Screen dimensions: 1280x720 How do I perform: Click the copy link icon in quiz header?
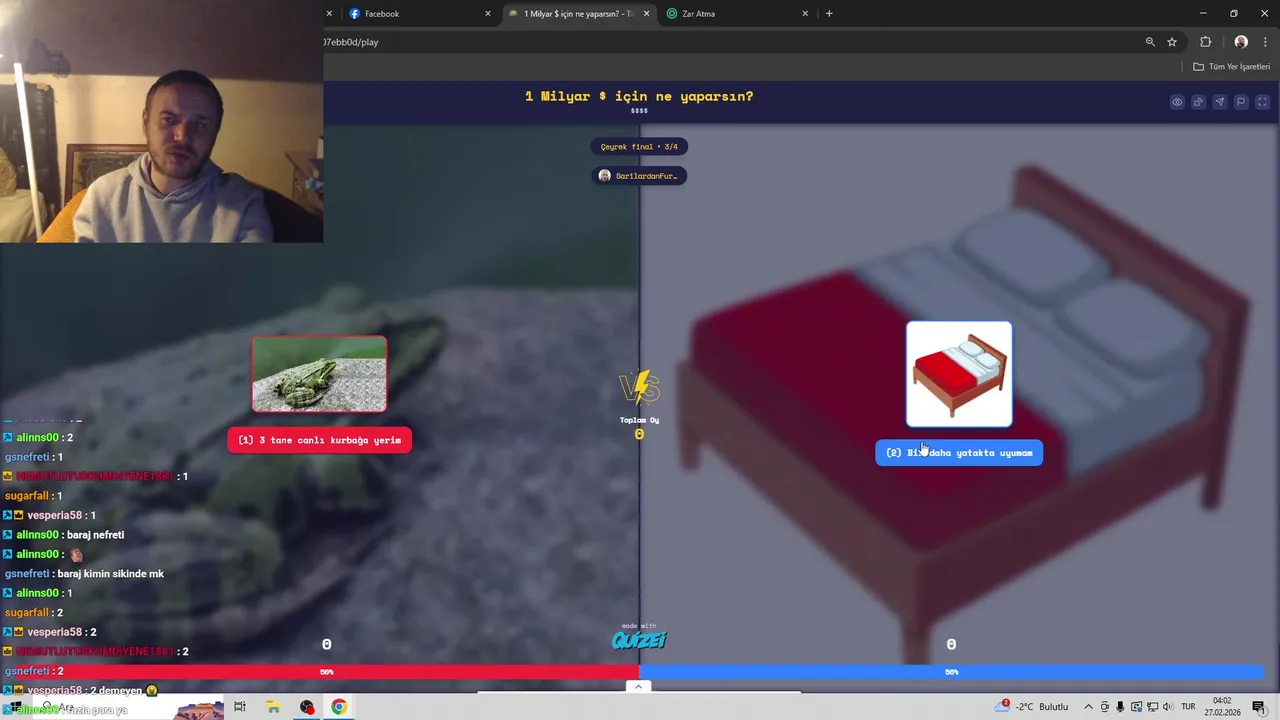pos(1198,102)
